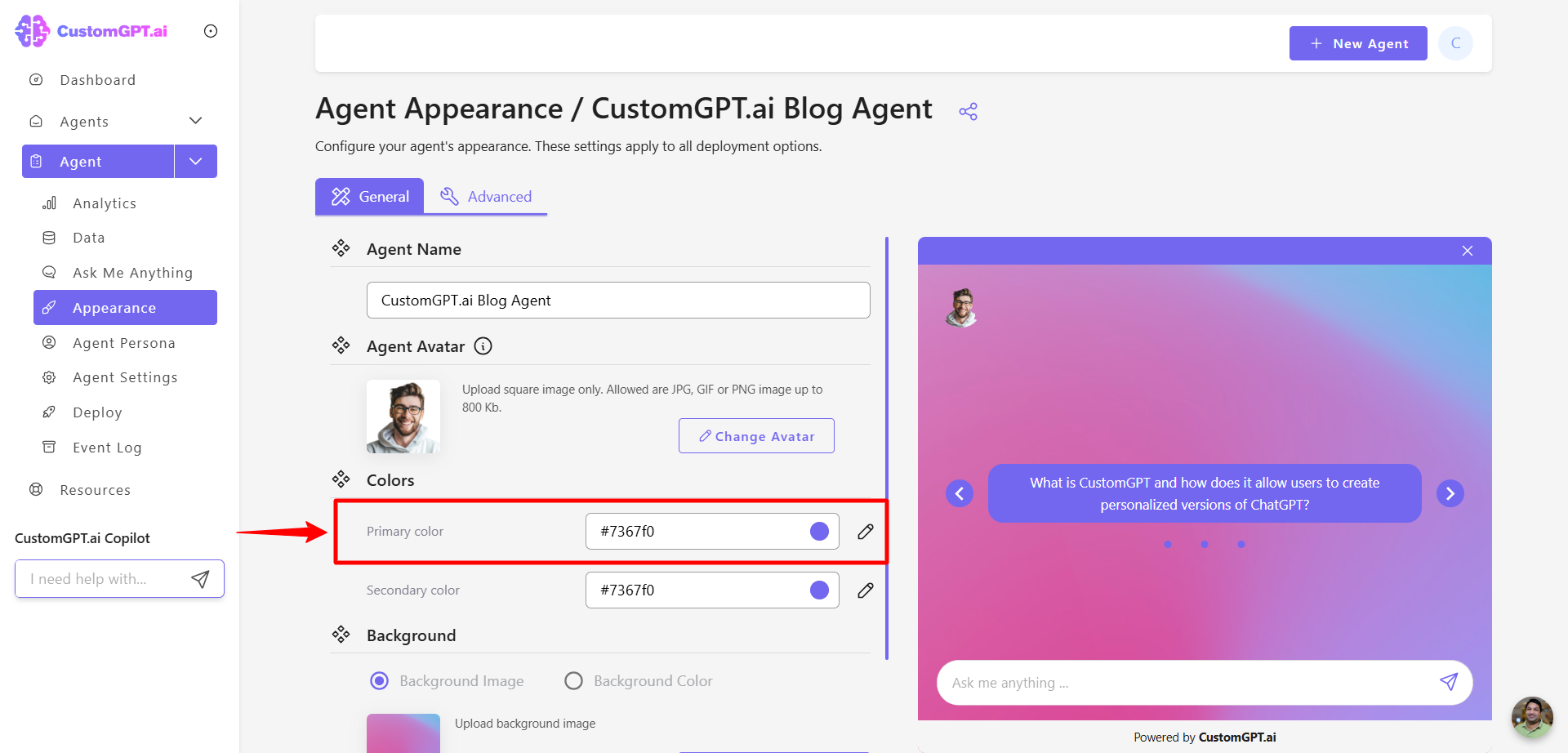The width and height of the screenshot is (1568, 753).
Task: Show next suggested question
Action: click(1450, 493)
